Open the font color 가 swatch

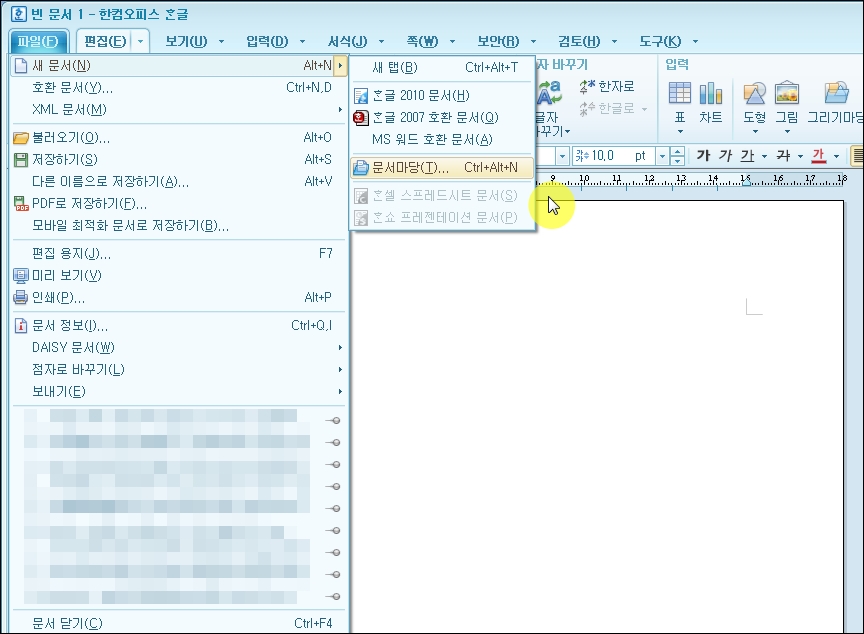(x=819, y=156)
